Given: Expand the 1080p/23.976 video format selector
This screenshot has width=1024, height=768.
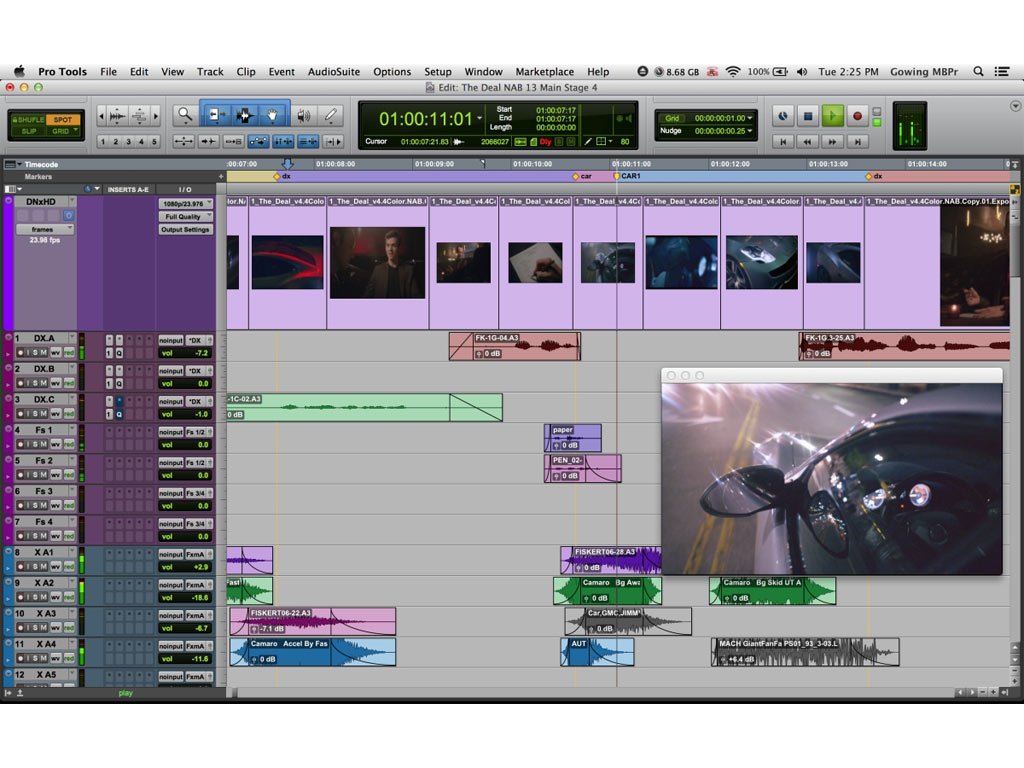Looking at the screenshot, I should point(185,203).
